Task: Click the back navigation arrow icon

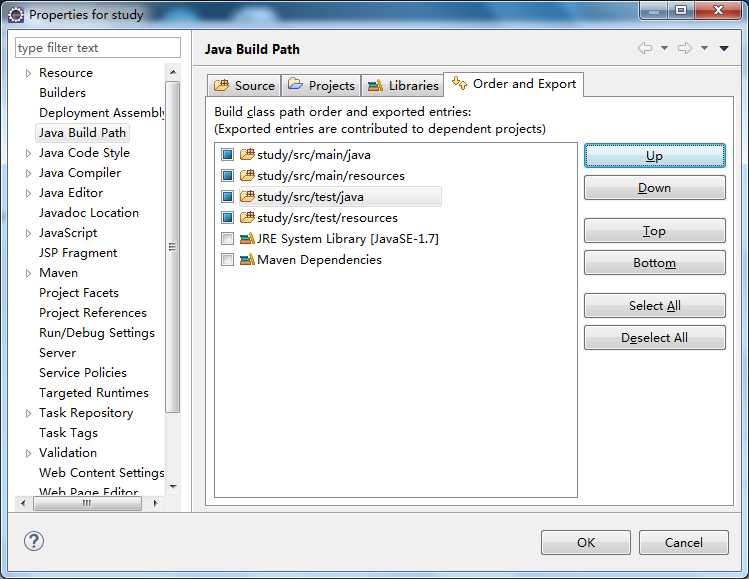Action: 646,48
